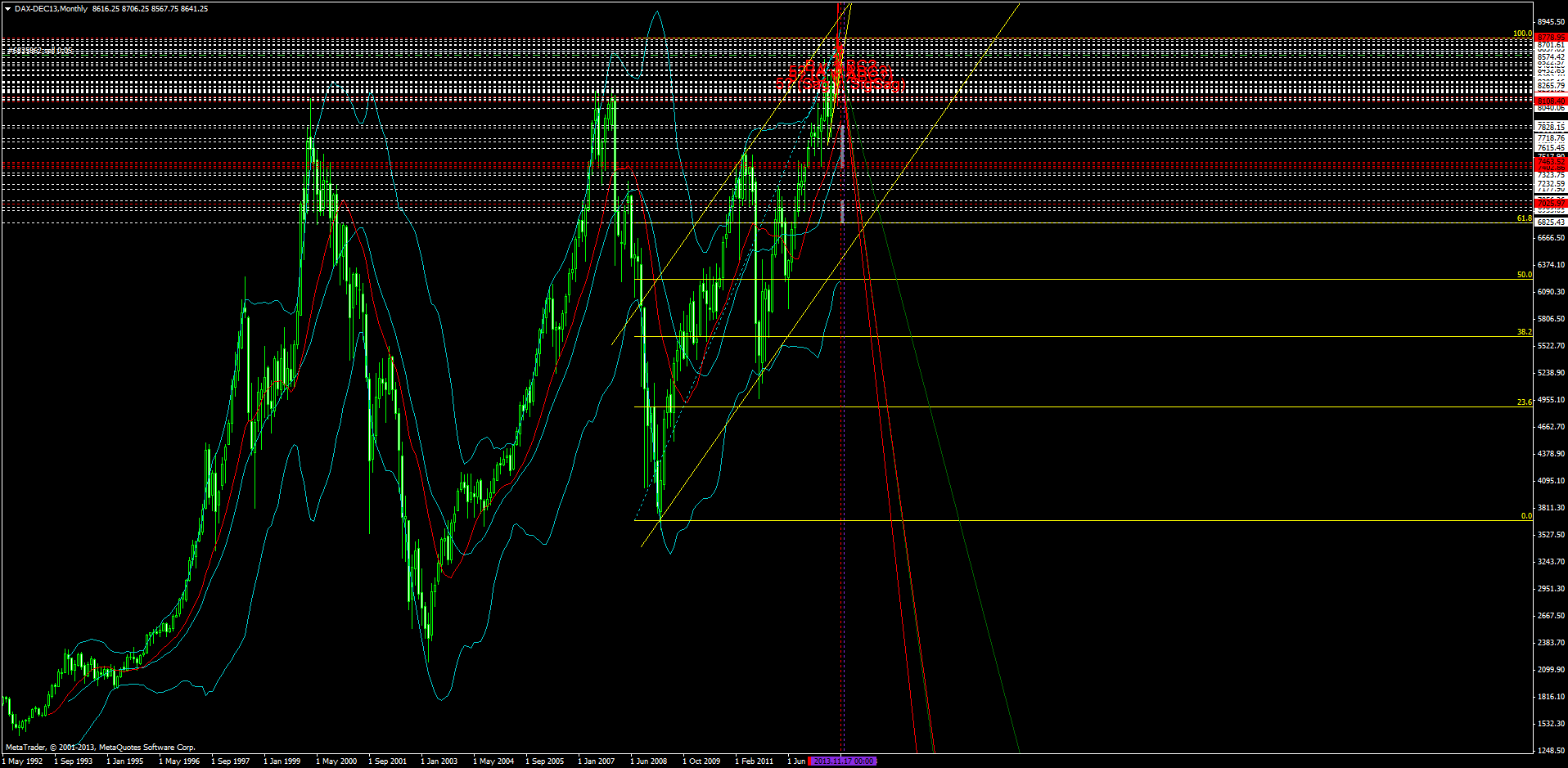The height and width of the screenshot is (768, 1568).
Task: Click the highlighted red price tag 8108.80
Action: point(1549,101)
